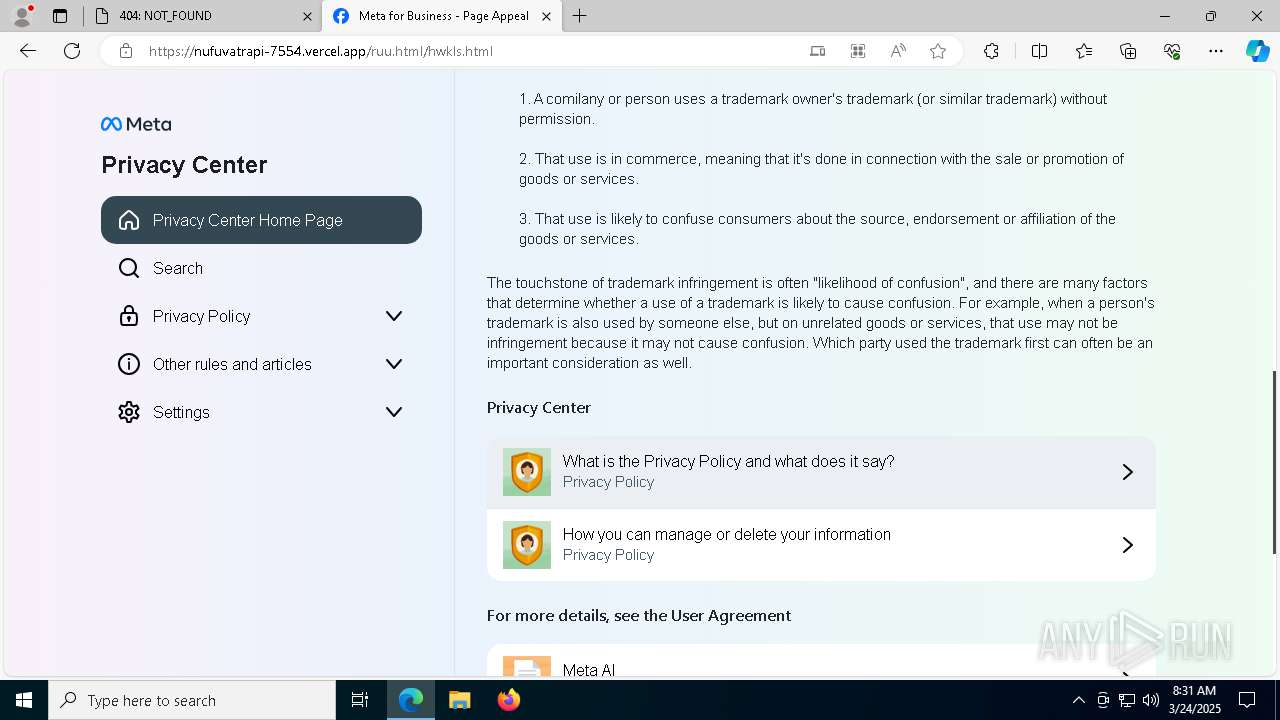Add this page to favorites star
The image size is (1280, 720).
tap(938, 51)
